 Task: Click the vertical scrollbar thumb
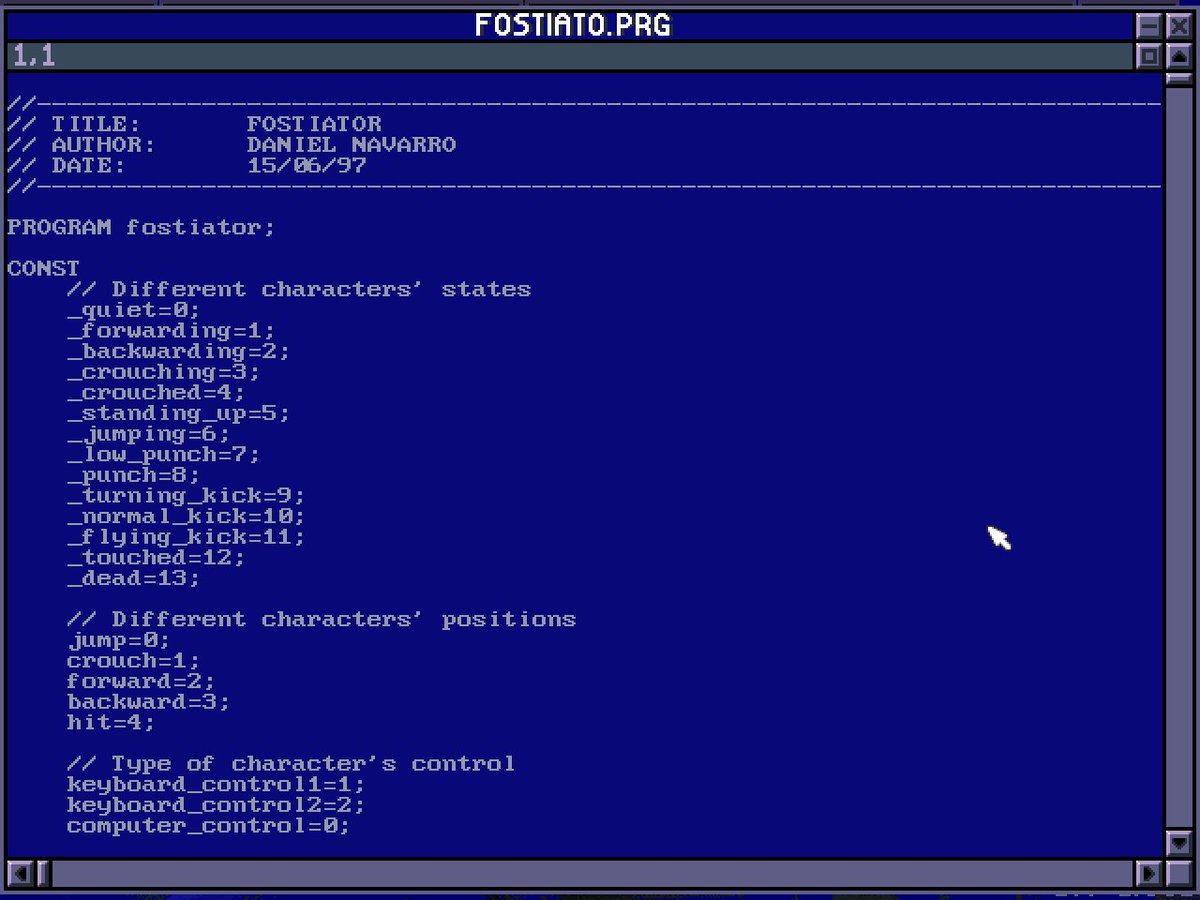click(x=1179, y=79)
